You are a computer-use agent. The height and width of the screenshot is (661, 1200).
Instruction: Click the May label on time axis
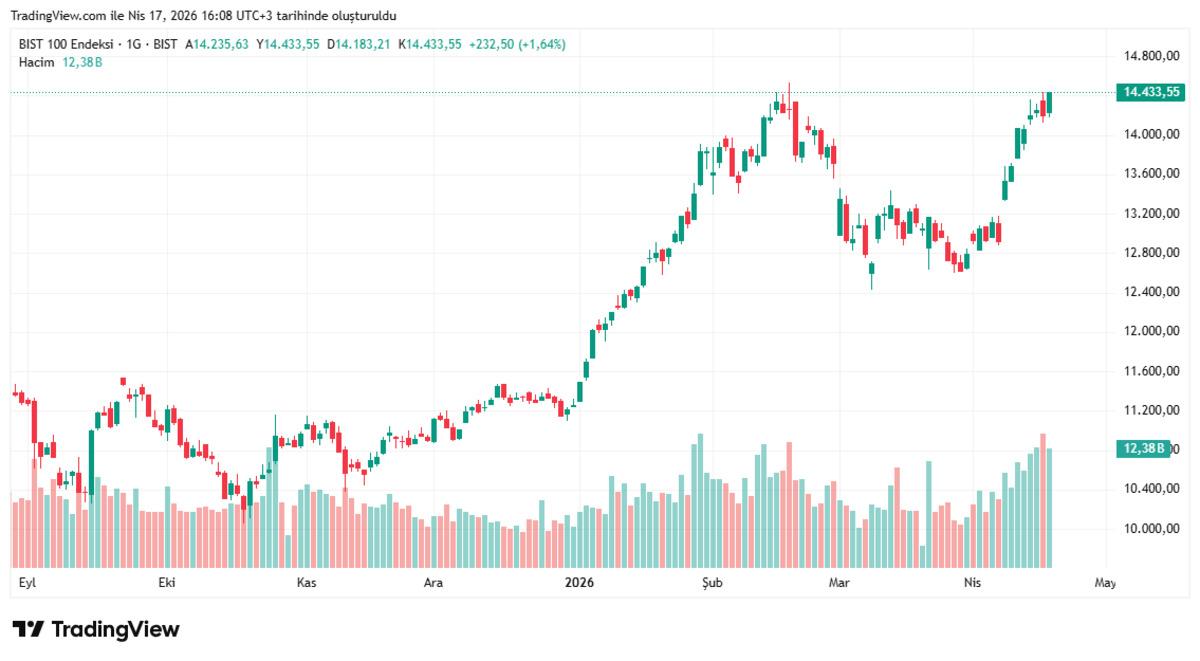1105,582
